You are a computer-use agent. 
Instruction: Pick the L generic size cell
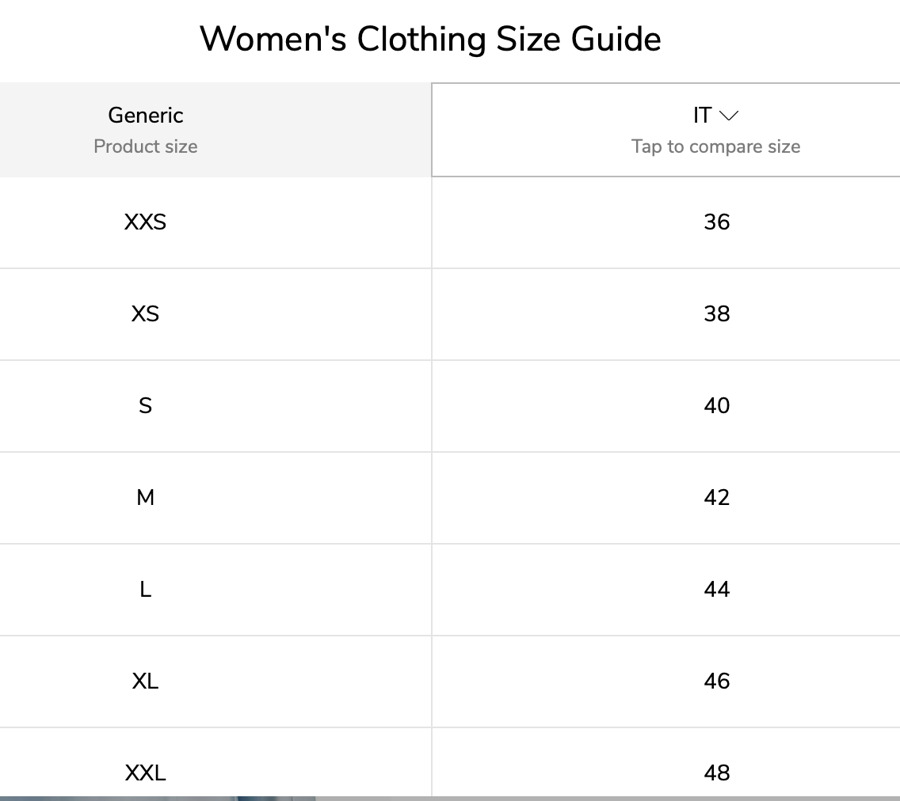146,590
